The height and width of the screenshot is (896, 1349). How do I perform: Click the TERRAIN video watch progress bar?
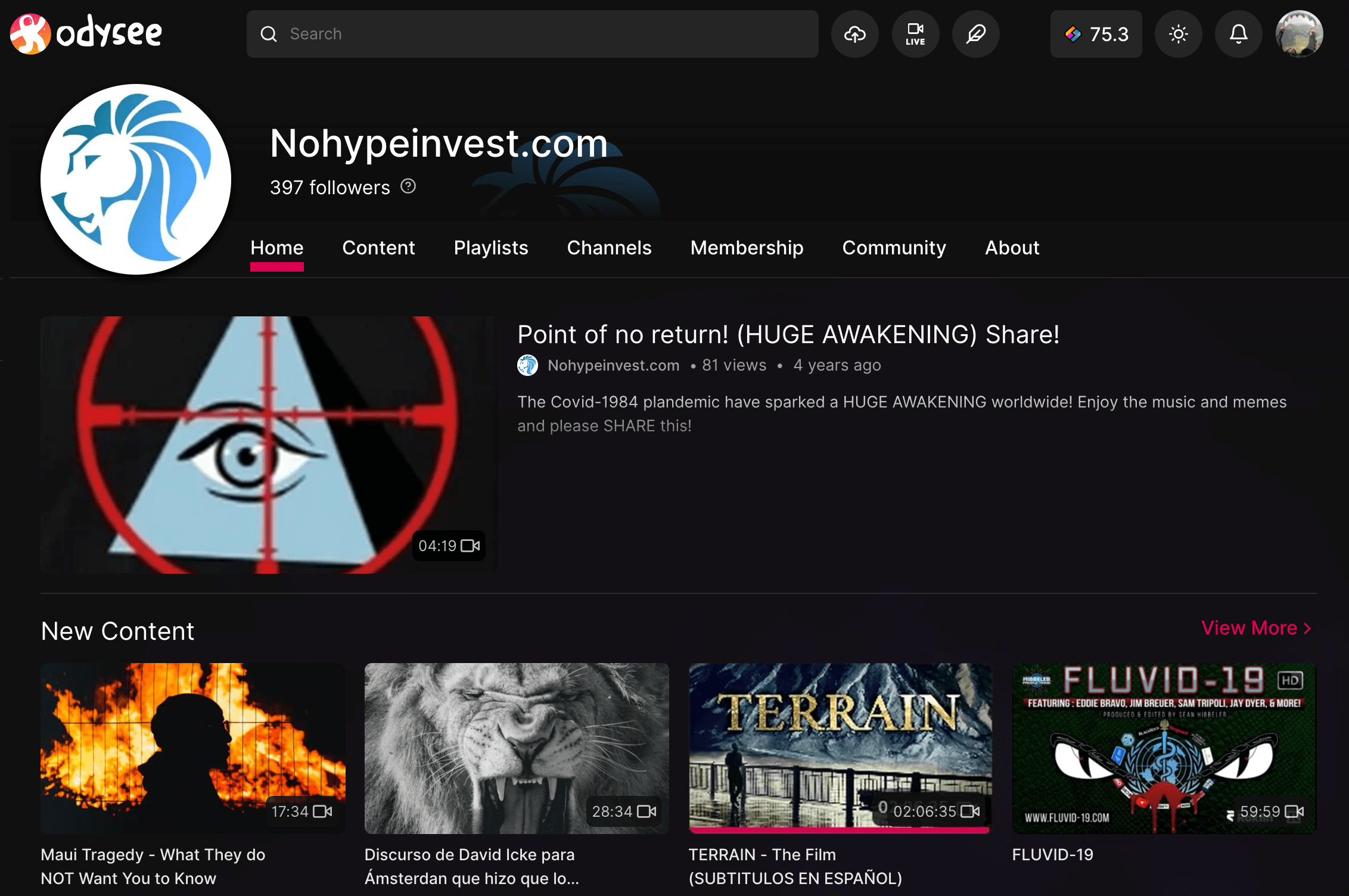pyautogui.click(x=840, y=830)
